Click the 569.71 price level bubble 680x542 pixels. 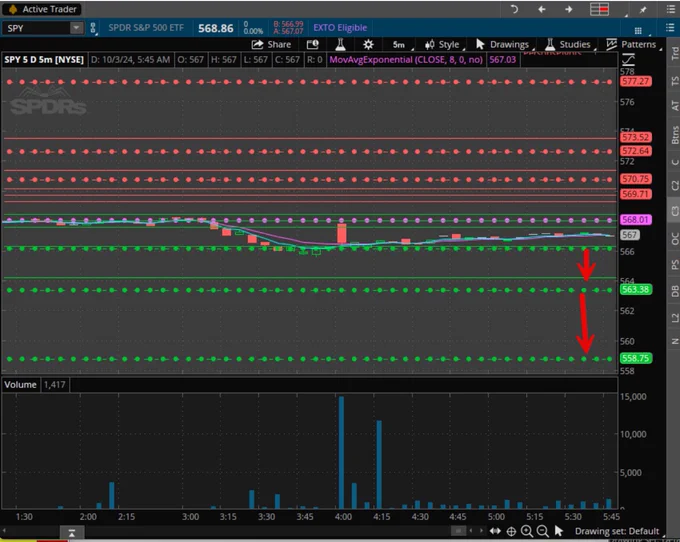point(636,194)
